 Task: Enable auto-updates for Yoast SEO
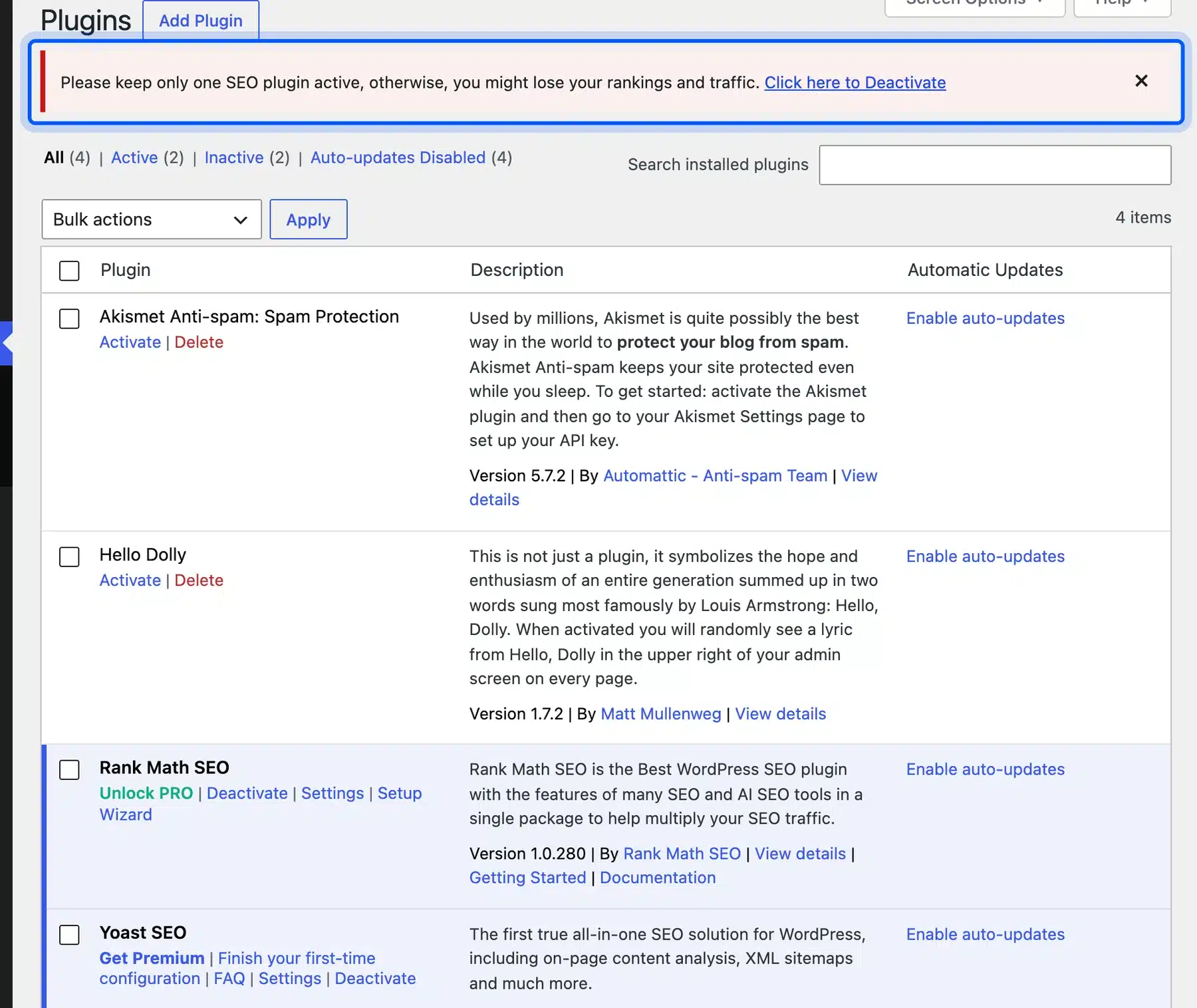point(986,934)
